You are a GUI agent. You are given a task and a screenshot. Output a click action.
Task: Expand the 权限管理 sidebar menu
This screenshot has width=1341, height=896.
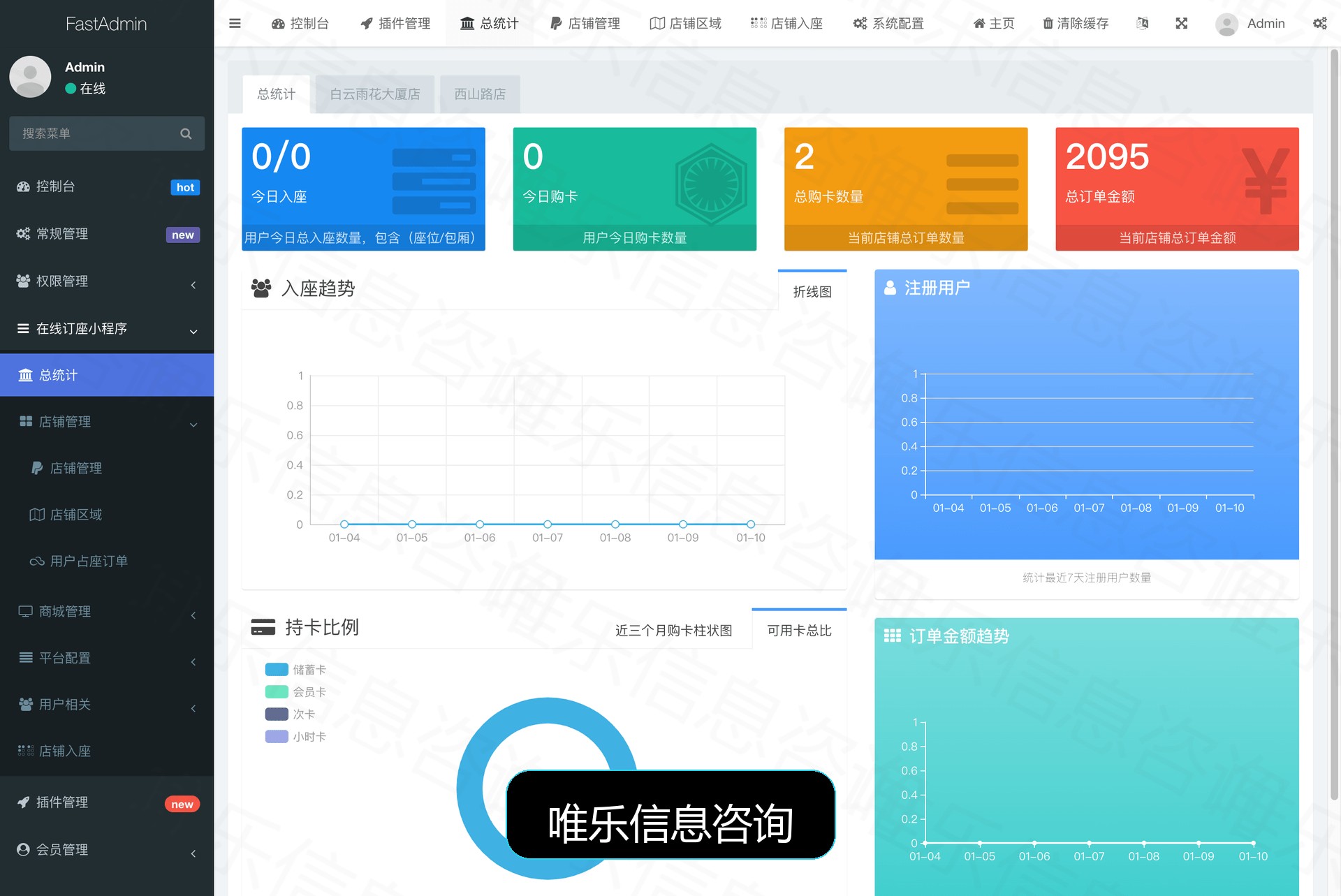107,281
